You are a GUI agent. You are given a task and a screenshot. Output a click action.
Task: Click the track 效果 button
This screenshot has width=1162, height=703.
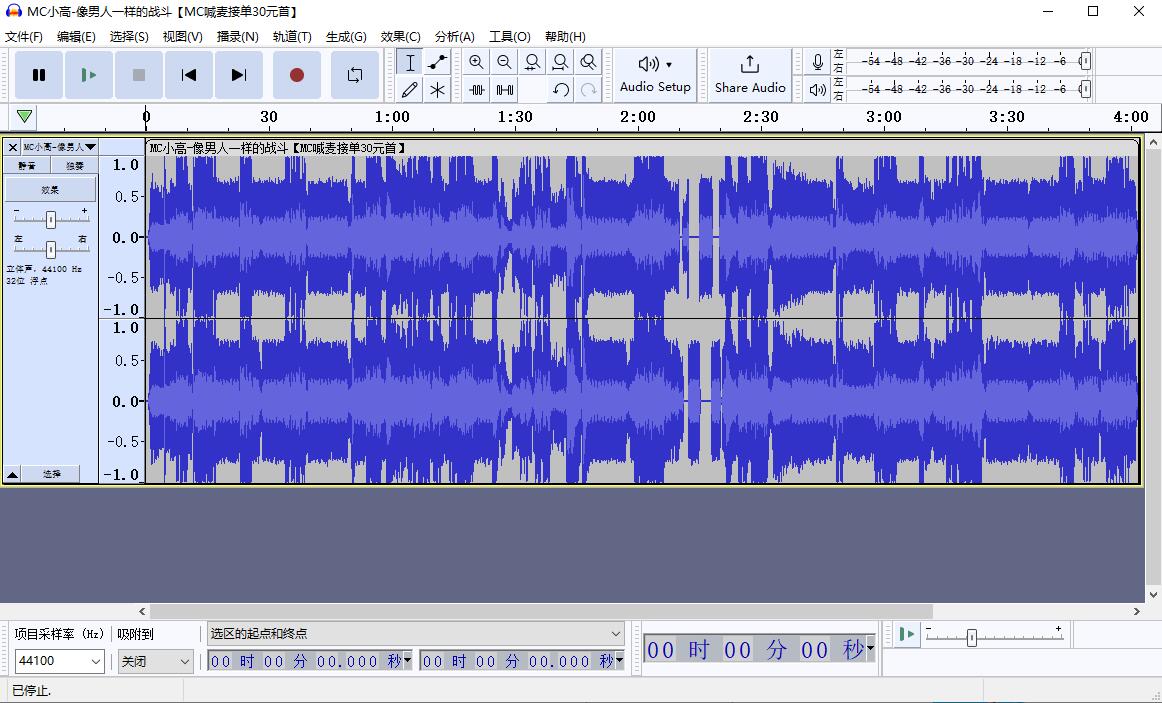[51, 189]
